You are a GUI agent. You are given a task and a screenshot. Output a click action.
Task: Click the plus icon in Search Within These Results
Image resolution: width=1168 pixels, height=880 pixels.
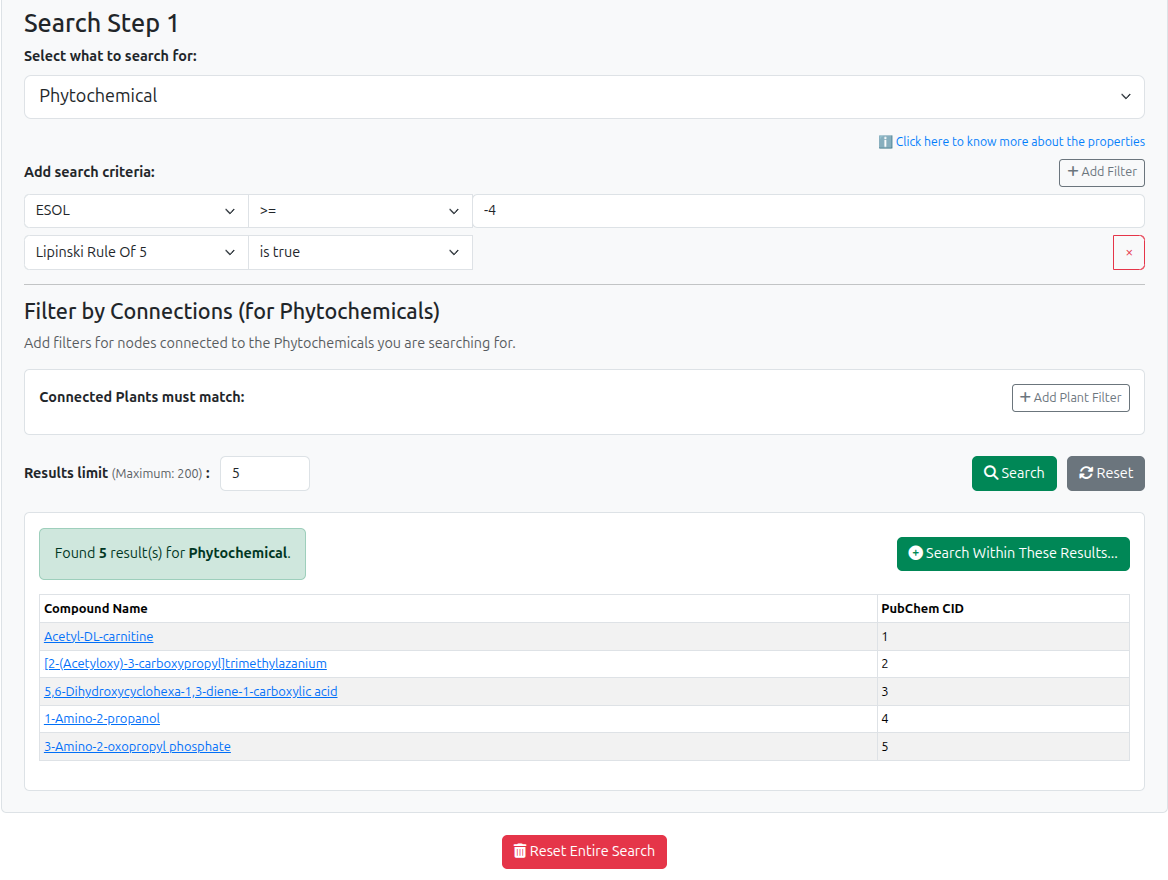click(916, 553)
